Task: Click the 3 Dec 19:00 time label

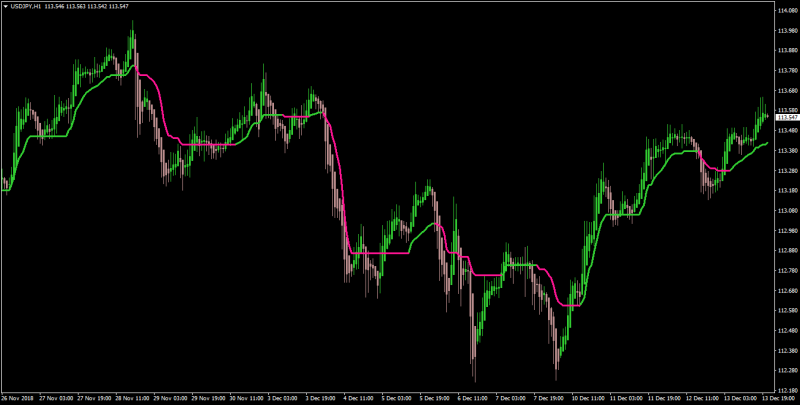Action: point(318,397)
